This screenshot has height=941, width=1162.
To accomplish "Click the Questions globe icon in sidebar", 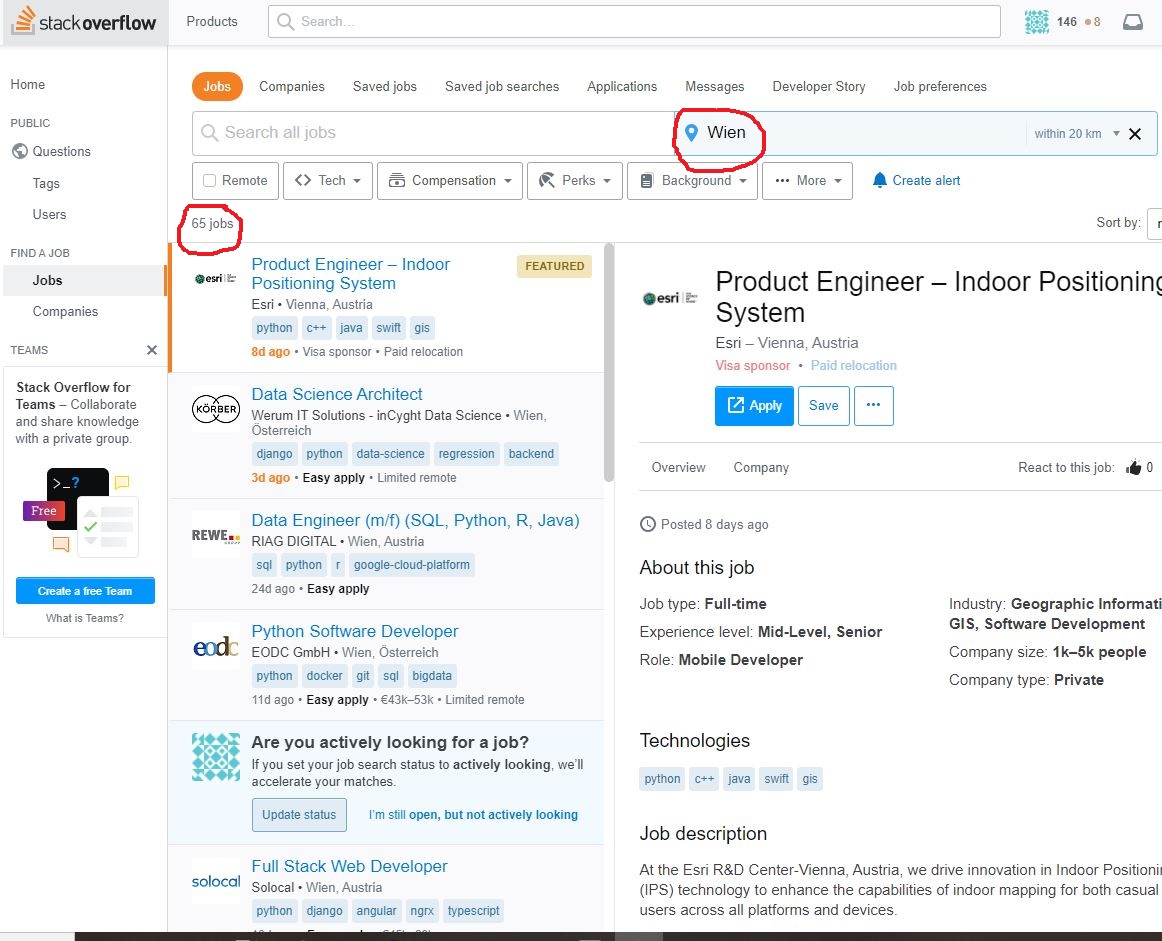I will click(21, 151).
